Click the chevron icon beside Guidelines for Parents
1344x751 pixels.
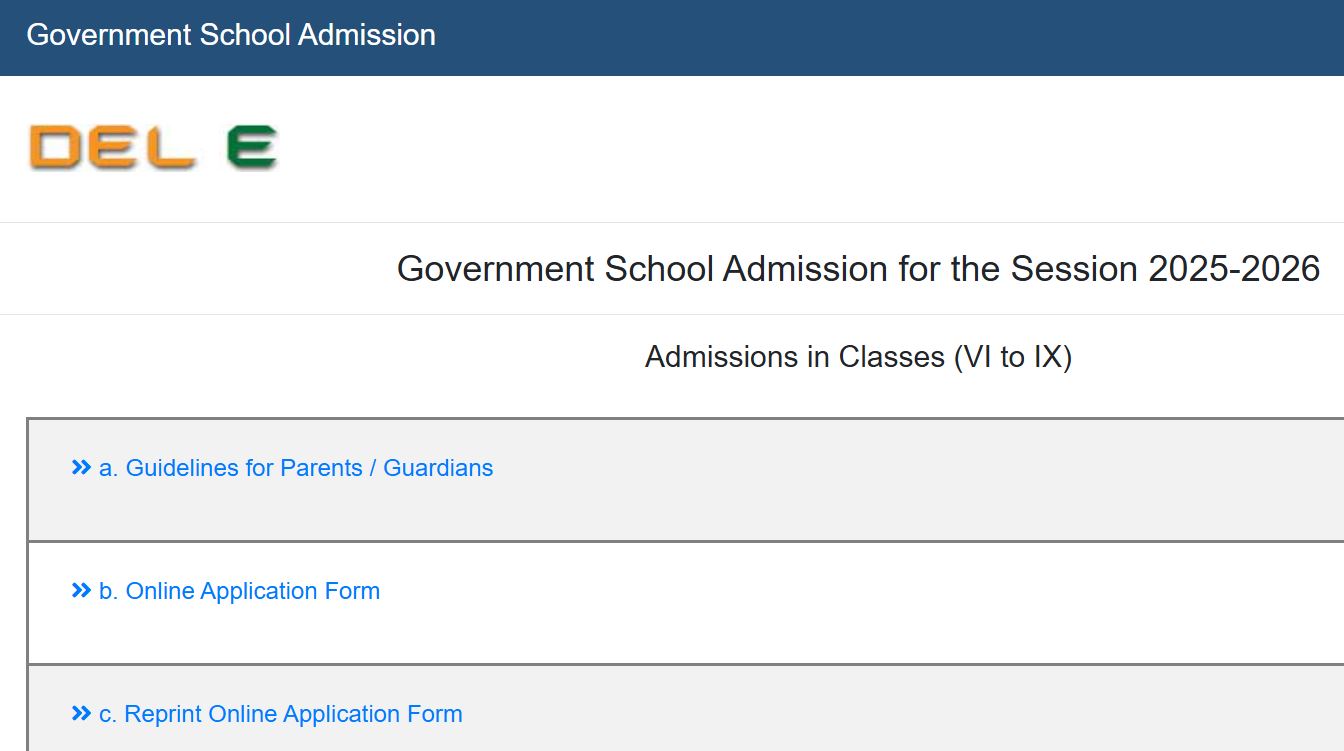pos(80,466)
